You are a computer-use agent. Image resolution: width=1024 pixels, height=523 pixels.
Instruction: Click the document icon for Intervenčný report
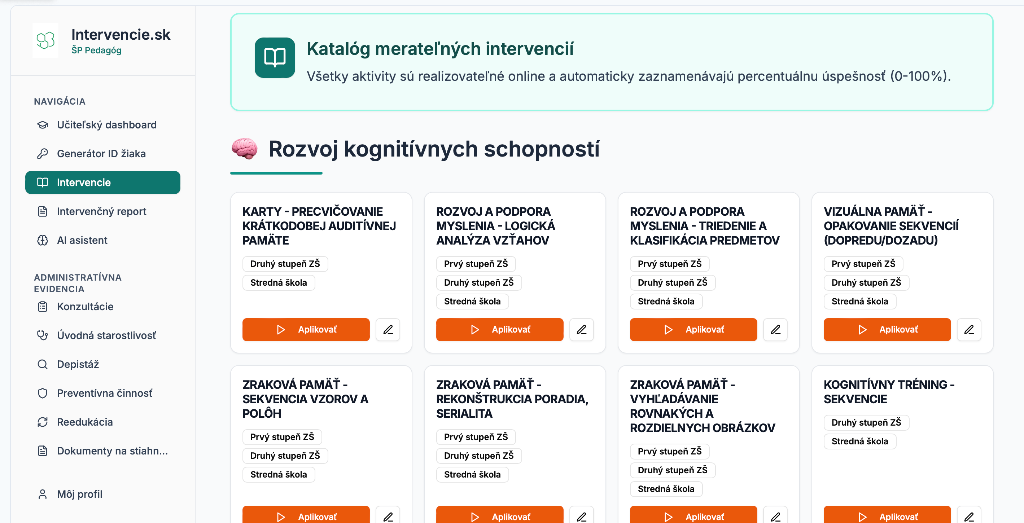(42, 211)
